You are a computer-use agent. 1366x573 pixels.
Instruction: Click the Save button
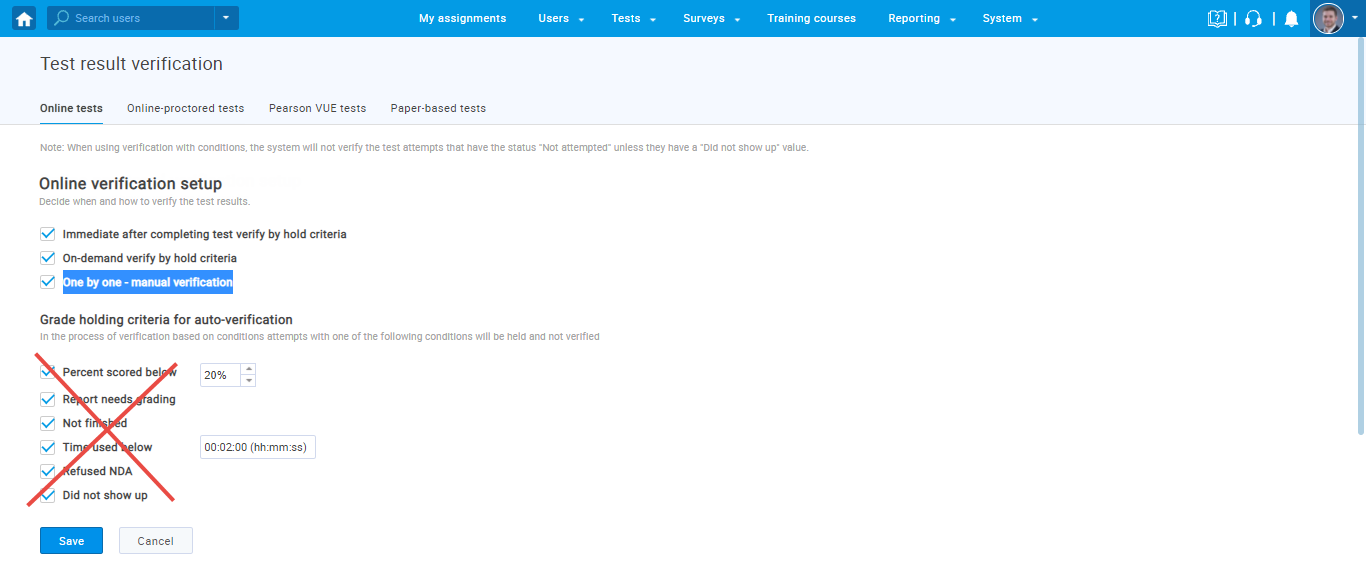(x=71, y=541)
